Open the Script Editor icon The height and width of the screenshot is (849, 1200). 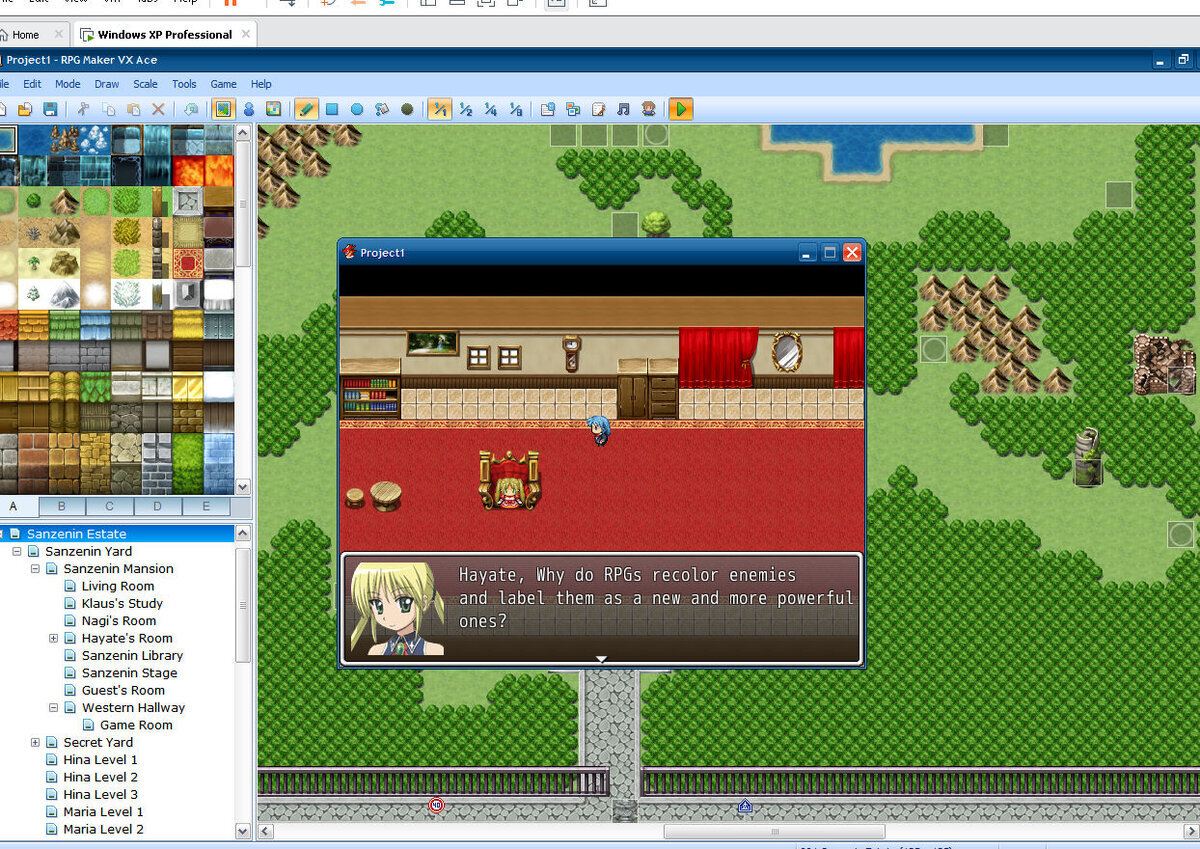(x=598, y=109)
